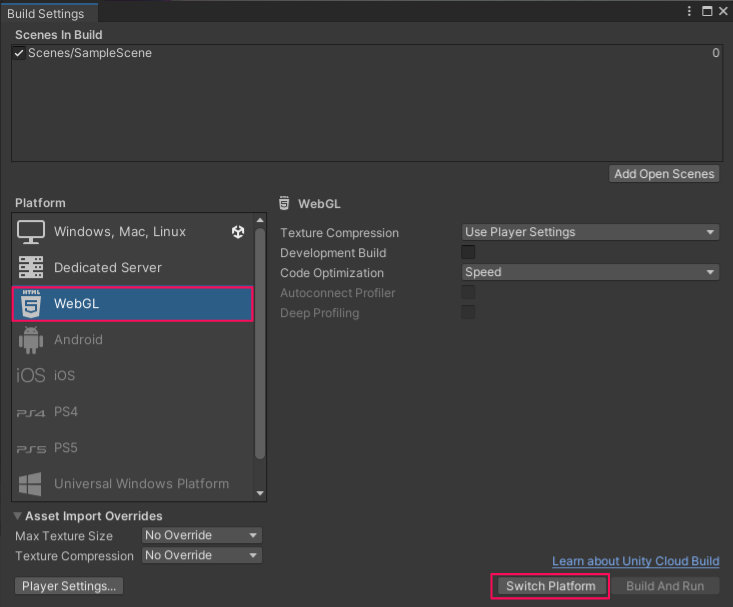Screen dimensions: 733x607
Task: Click the Switch Platform button
Action: point(551,586)
